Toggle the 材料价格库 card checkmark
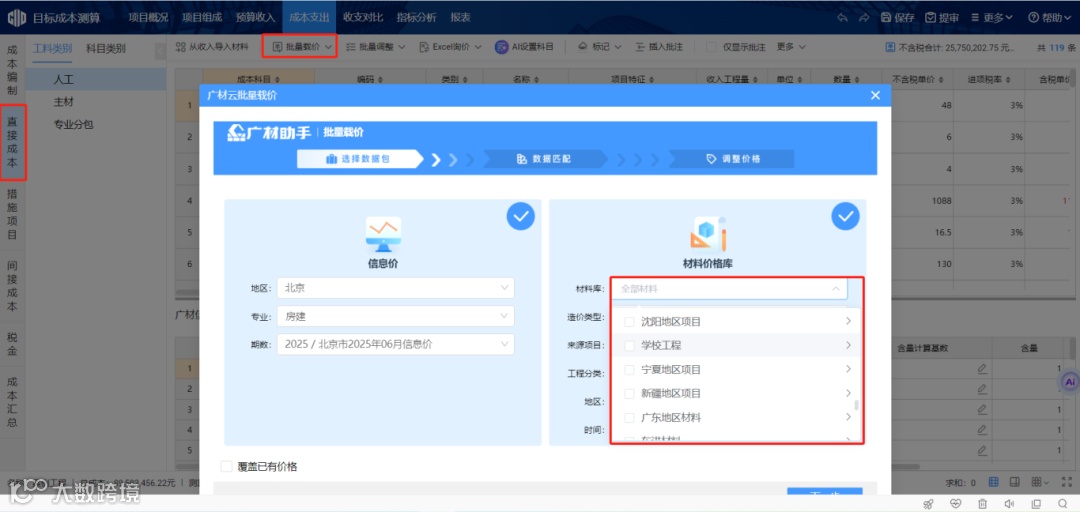 pos(845,216)
